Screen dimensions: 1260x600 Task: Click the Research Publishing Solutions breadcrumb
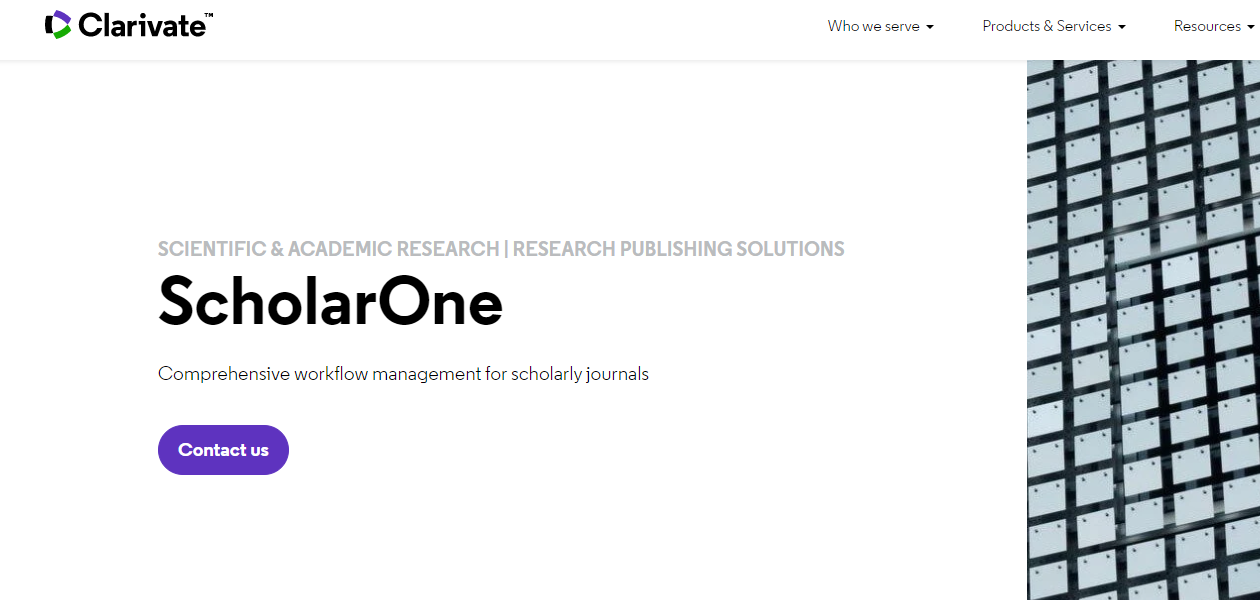pos(679,249)
